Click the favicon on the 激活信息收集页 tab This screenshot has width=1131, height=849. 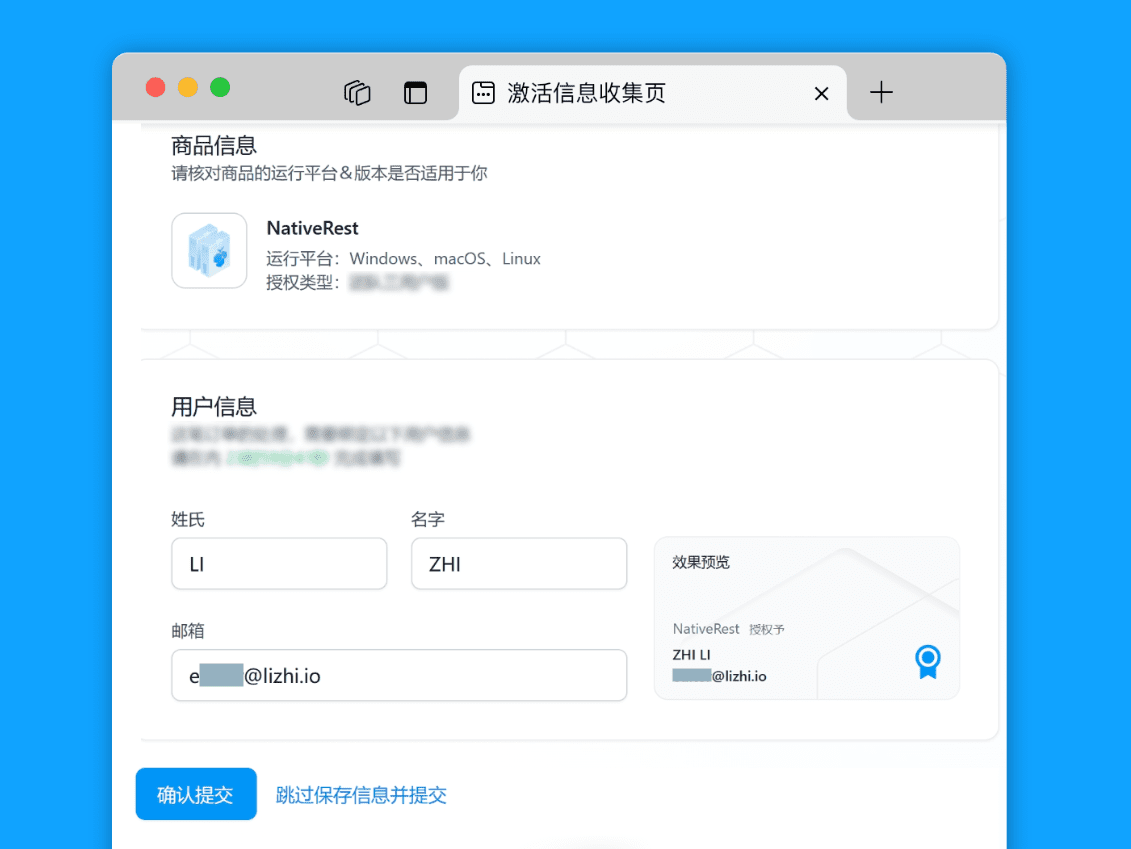click(483, 93)
